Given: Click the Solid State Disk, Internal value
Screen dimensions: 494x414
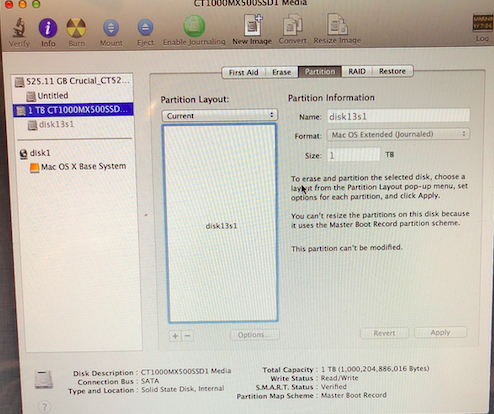Looking at the screenshot, I should tap(183, 389).
